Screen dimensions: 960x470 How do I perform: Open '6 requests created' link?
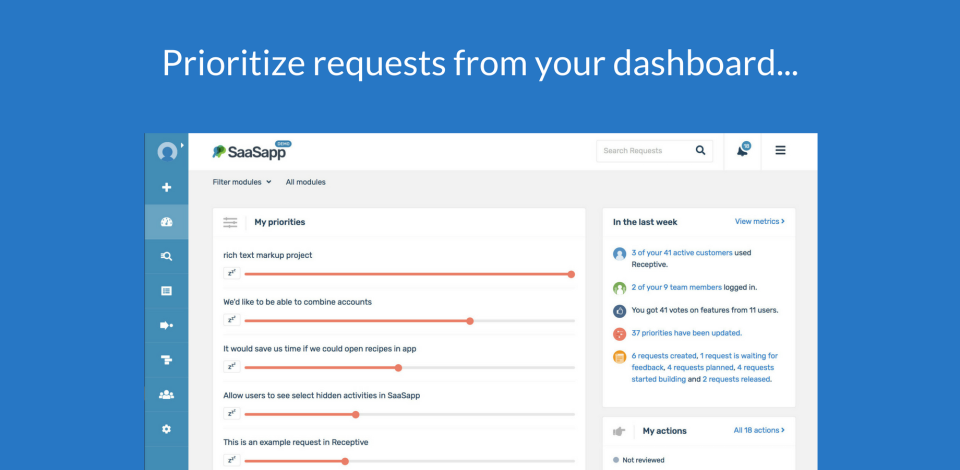664,356
